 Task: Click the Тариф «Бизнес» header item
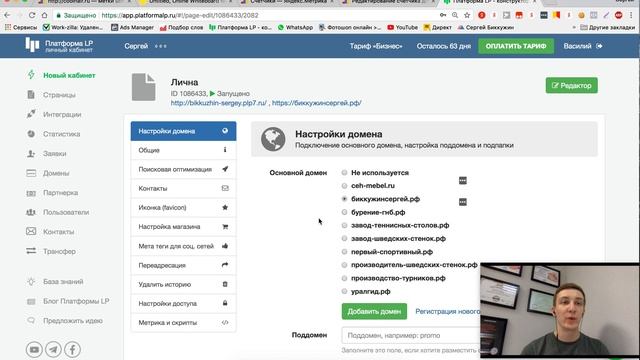tap(376, 46)
